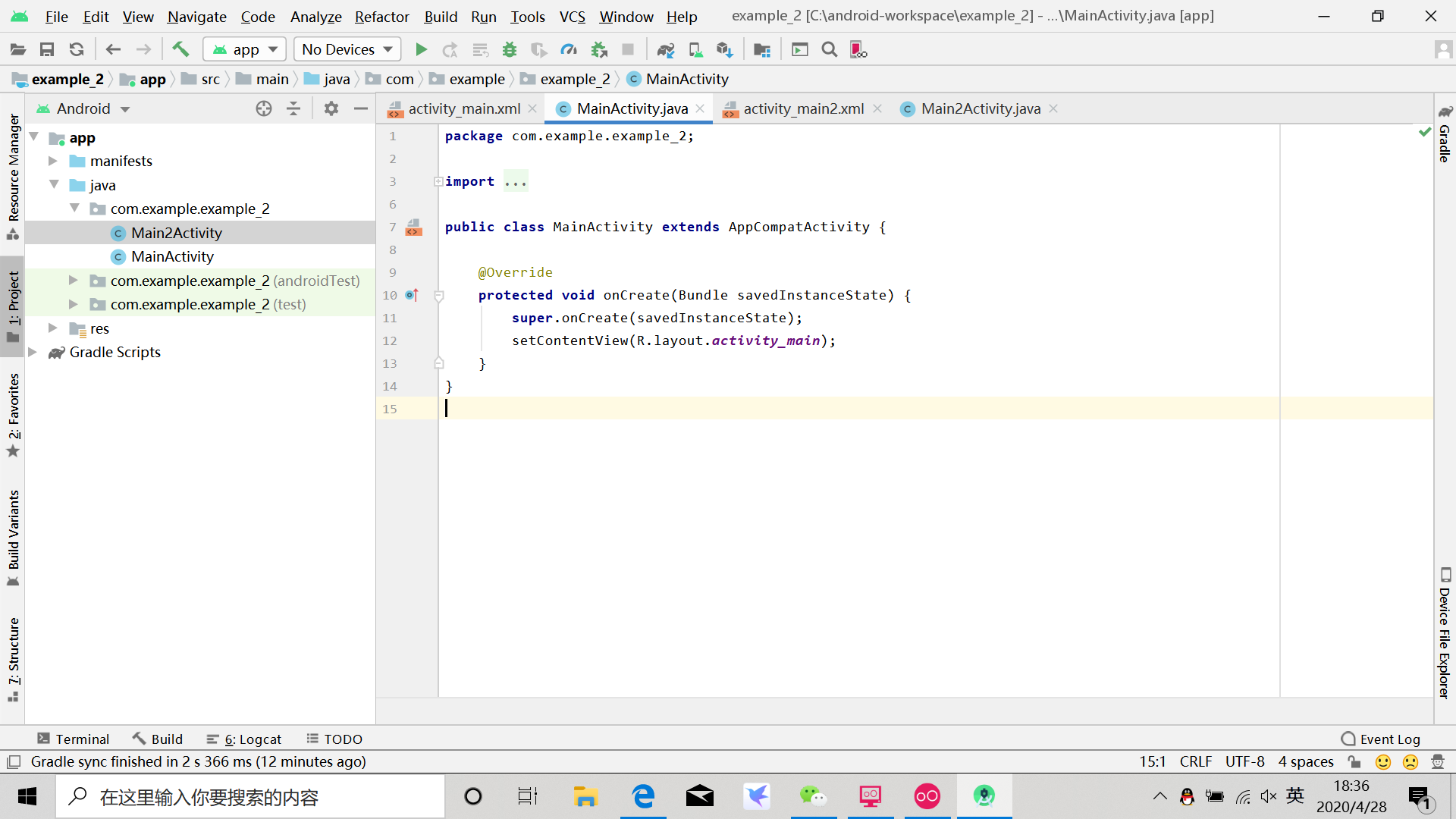The image size is (1456, 819).
Task: Open the No Devices target dropdown
Action: coord(347,49)
